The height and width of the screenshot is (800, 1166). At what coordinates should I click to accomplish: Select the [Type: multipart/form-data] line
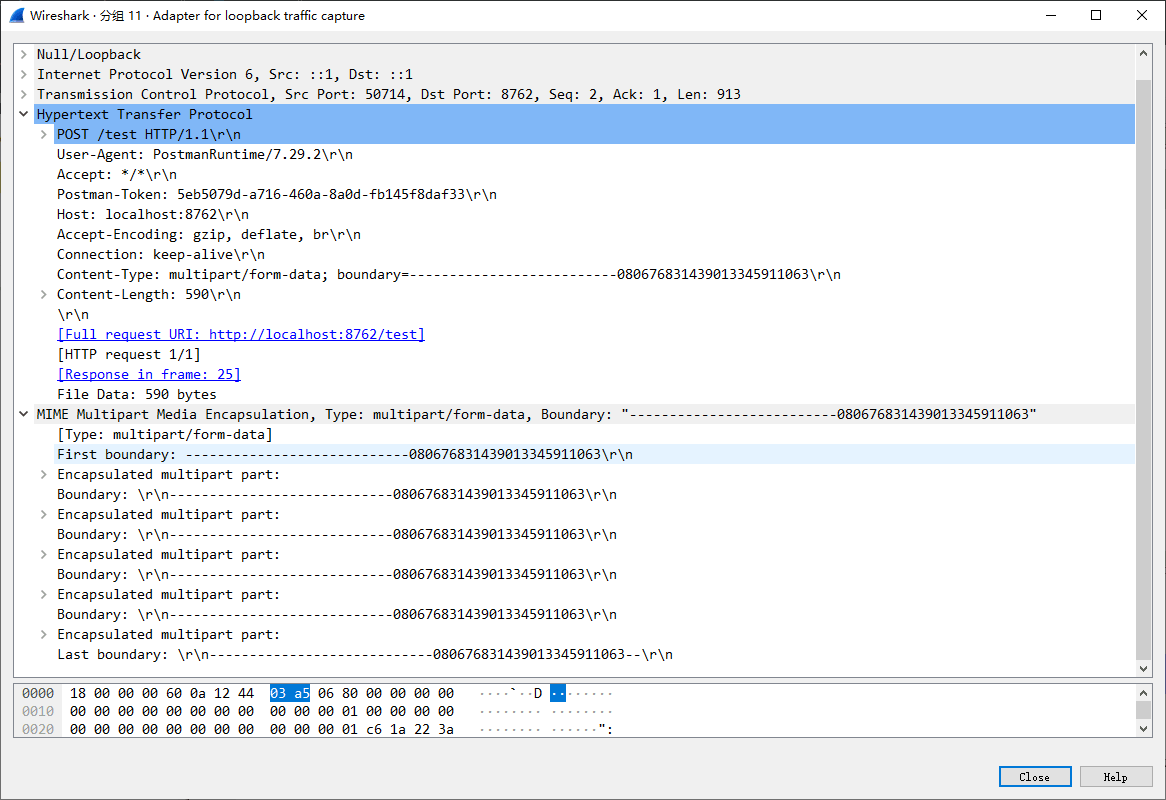pyautogui.click(x=165, y=434)
